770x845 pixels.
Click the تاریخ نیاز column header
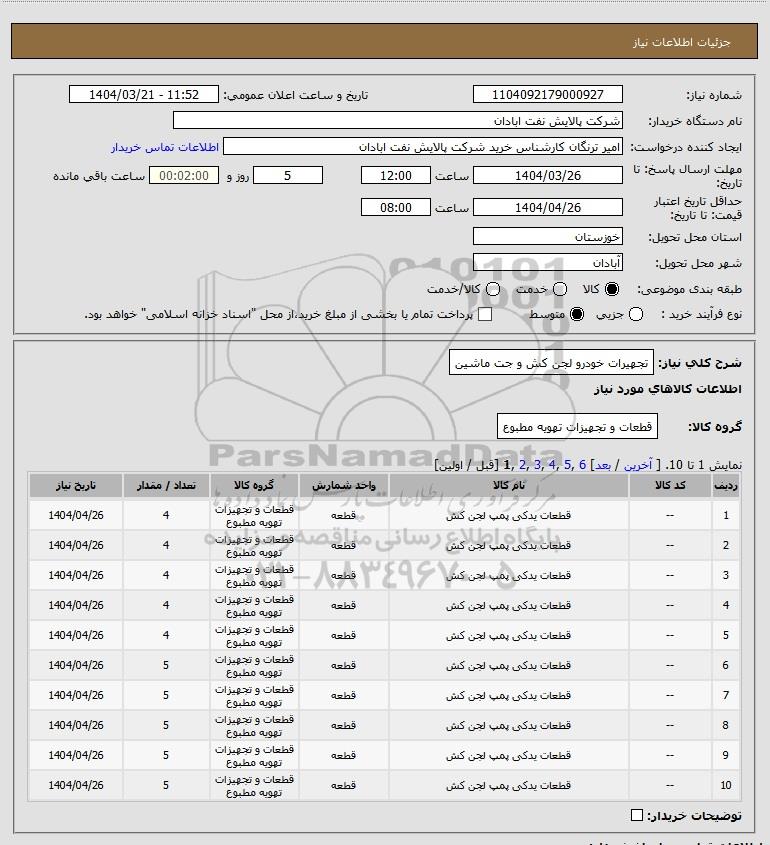[x=76, y=486]
